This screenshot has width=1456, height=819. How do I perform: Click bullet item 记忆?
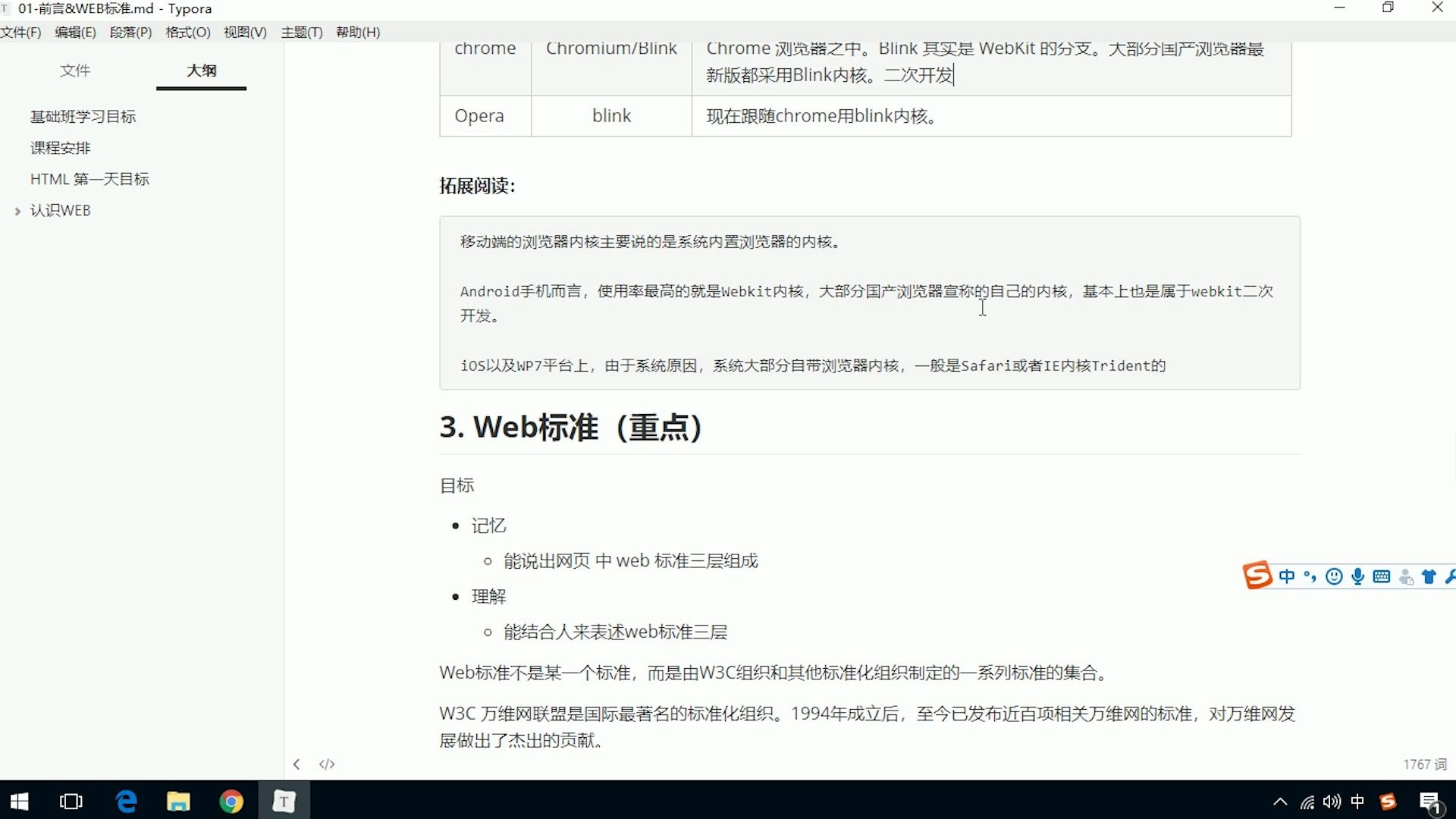point(488,526)
